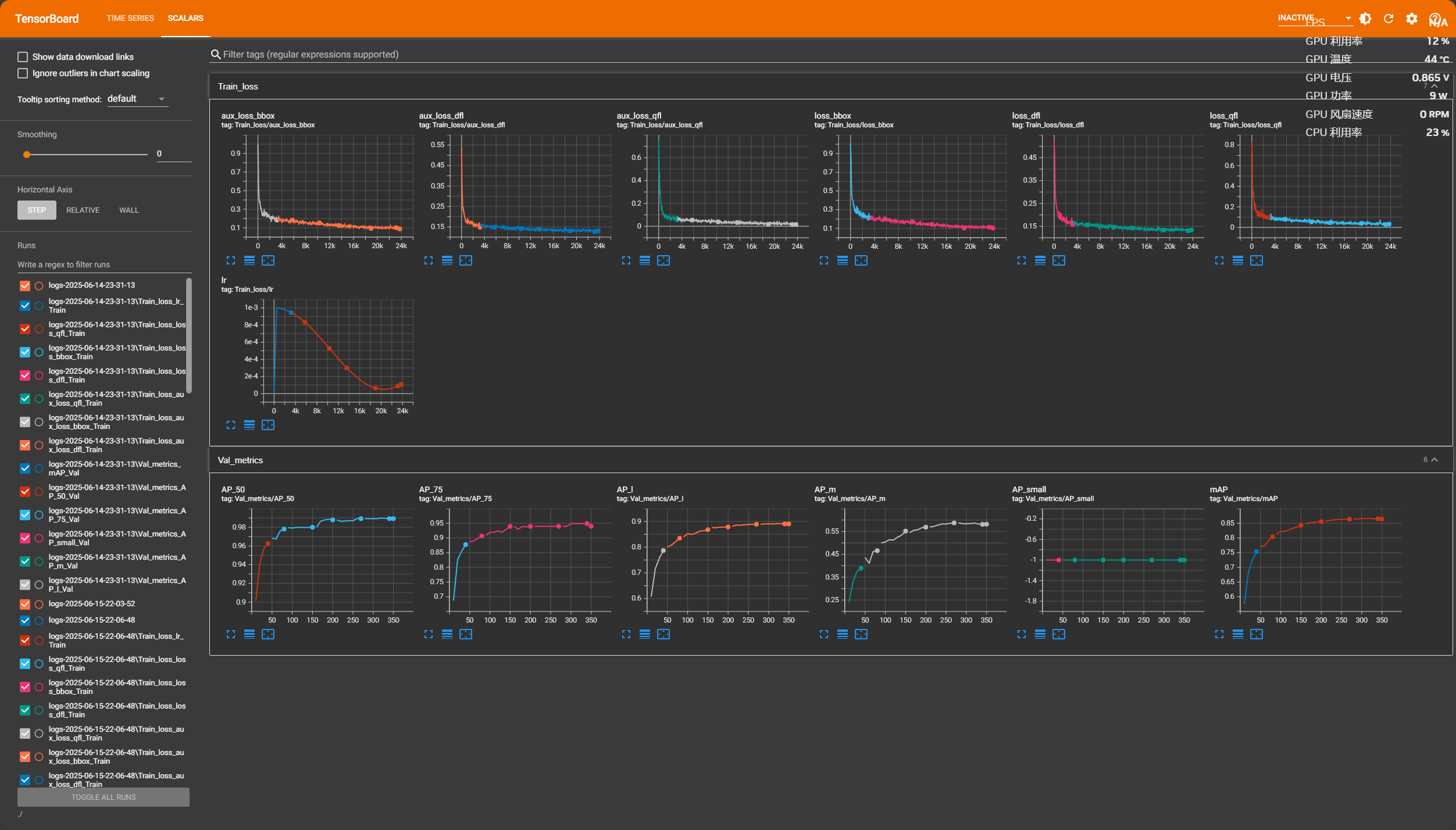Expand the aux_loss_dfl chart to full size
This screenshot has height=830, width=1456.
(x=429, y=260)
